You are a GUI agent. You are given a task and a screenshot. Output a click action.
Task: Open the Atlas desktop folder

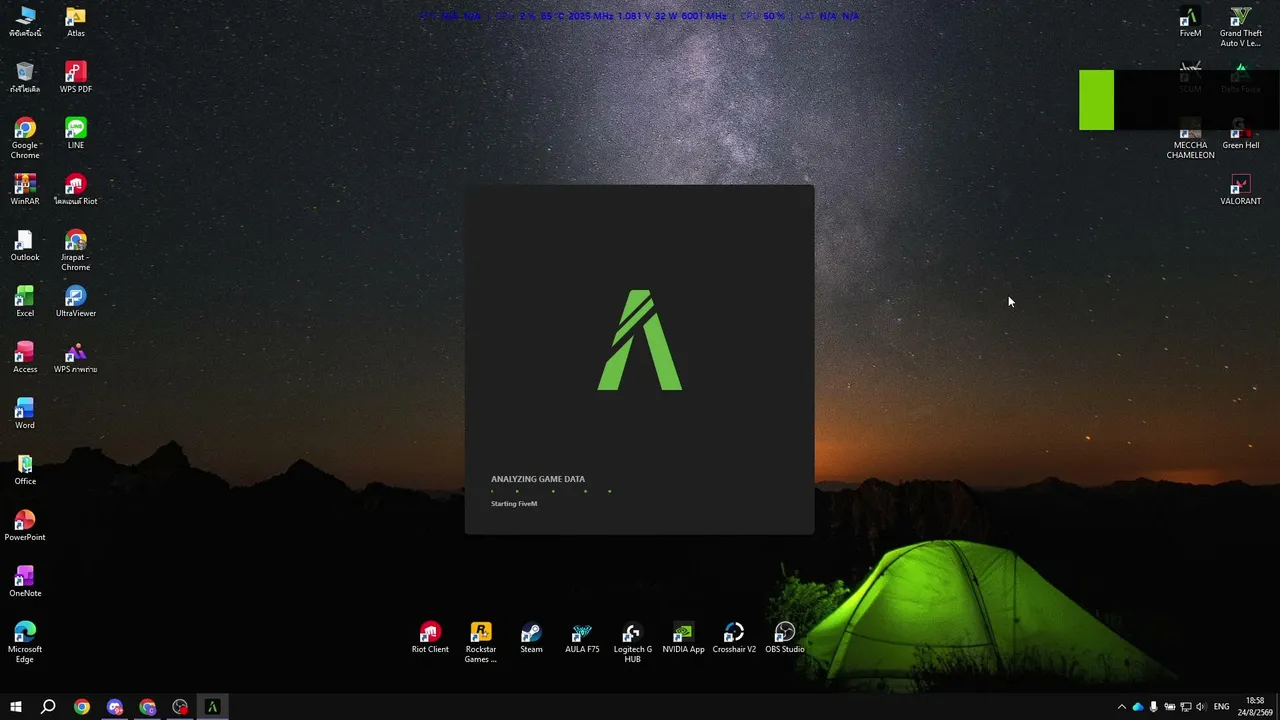pyautogui.click(x=75, y=22)
